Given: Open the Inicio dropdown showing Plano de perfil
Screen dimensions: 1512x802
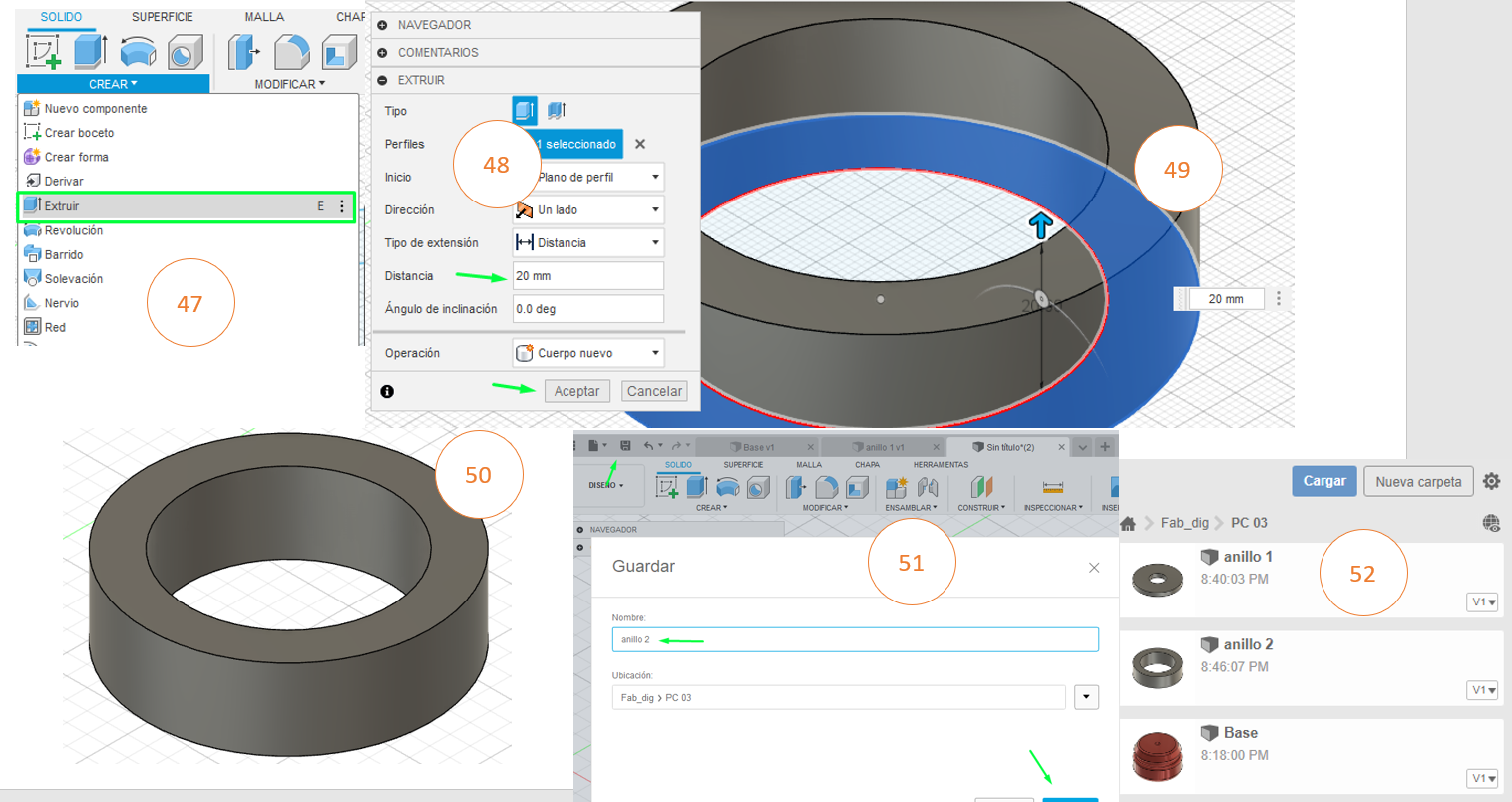Looking at the screenshot, I should pyautogui.click(x=588, y=177).
